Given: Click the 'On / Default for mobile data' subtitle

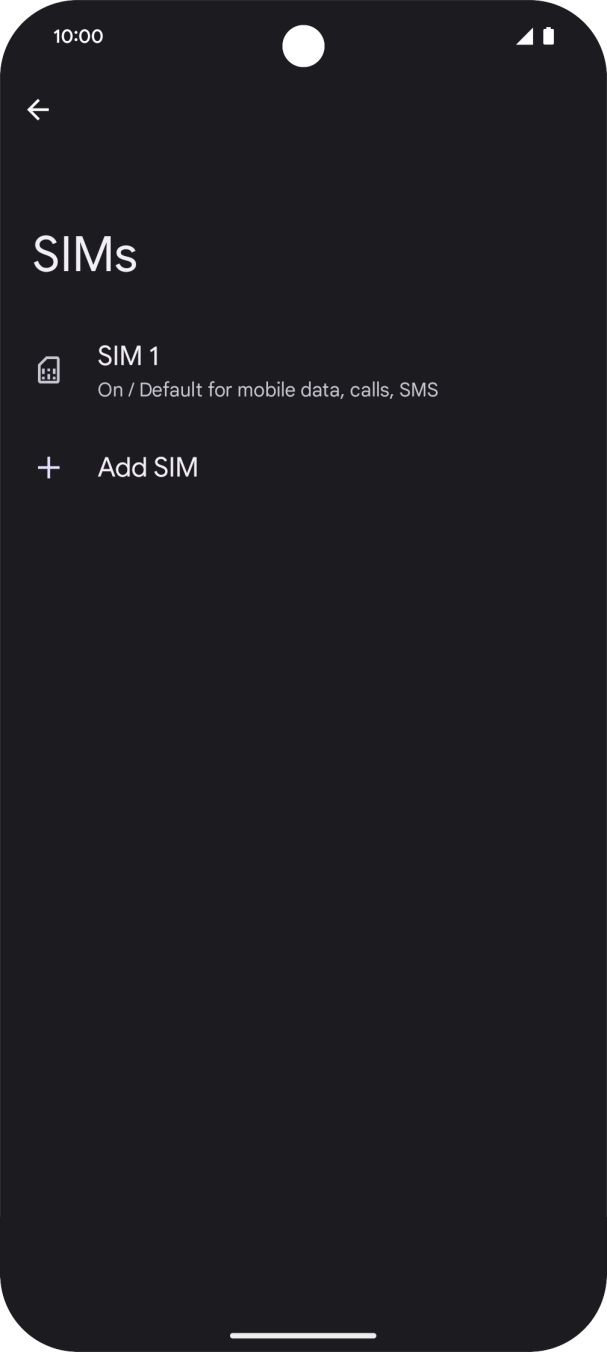Looking at the screenshot, I should click(x=268, y=390).
